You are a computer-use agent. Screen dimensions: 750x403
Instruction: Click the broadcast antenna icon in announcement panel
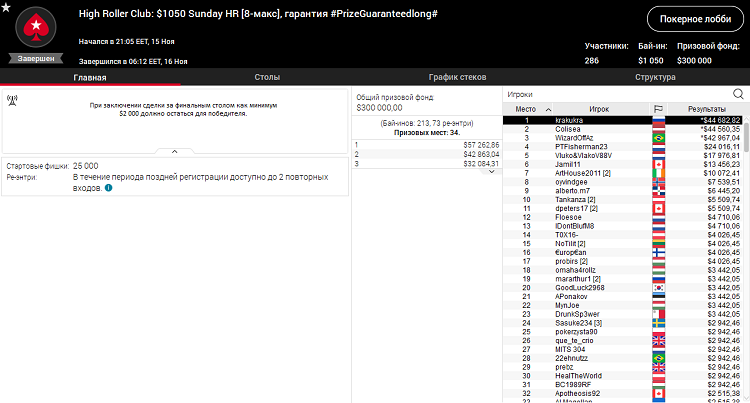(x=12, y=100)
